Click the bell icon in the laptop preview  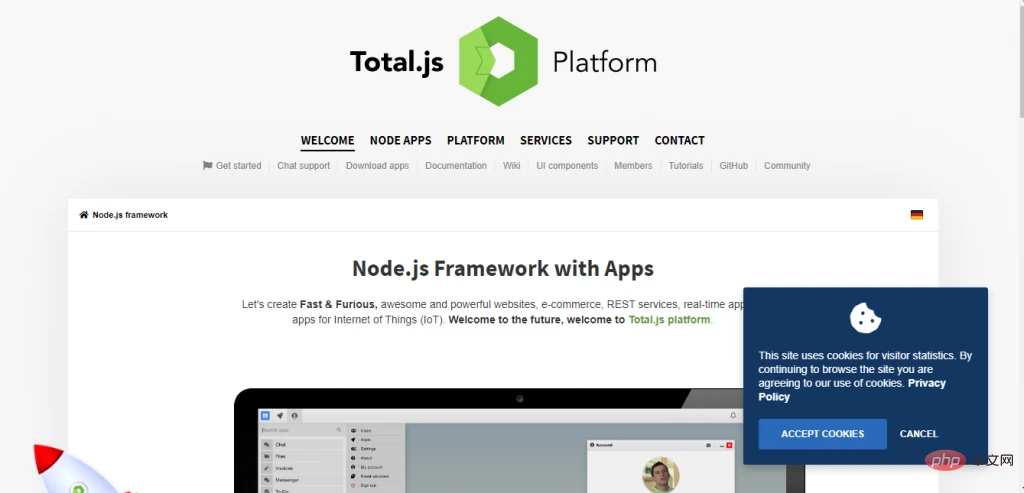pos(733,415)
